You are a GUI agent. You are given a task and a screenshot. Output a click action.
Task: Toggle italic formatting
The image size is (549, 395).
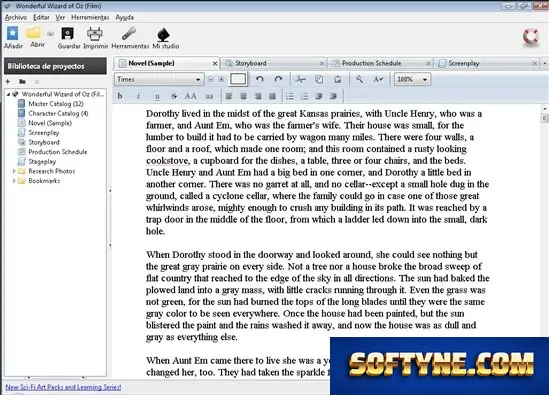point(138,96)
